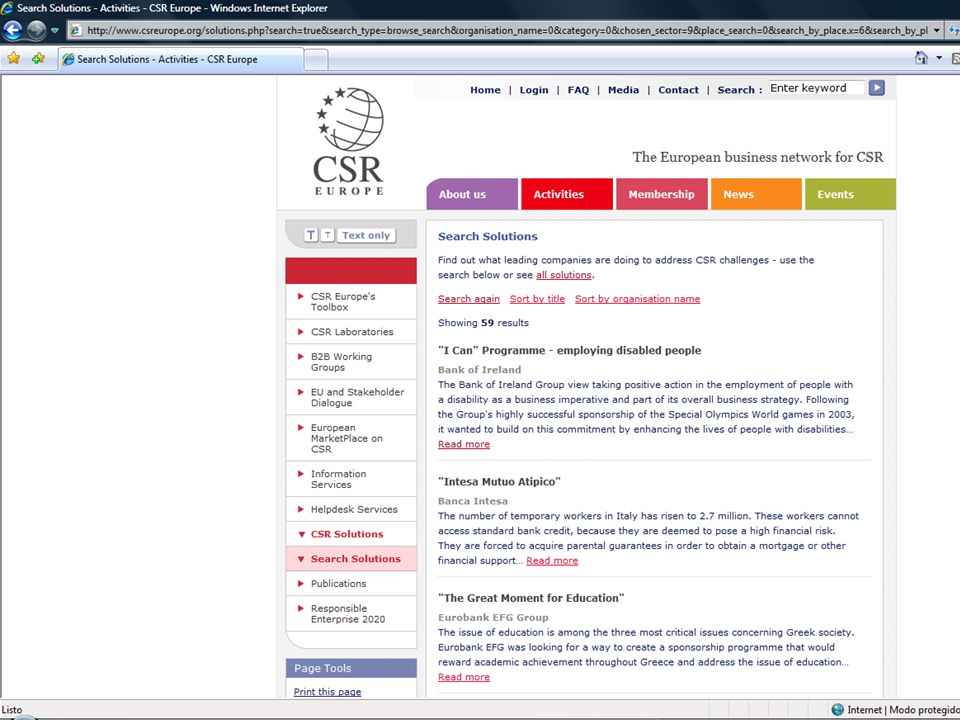The width and height of the screenshot is (960, 720).
Task: Open the Login link
Action: click(x=534, y=90)
